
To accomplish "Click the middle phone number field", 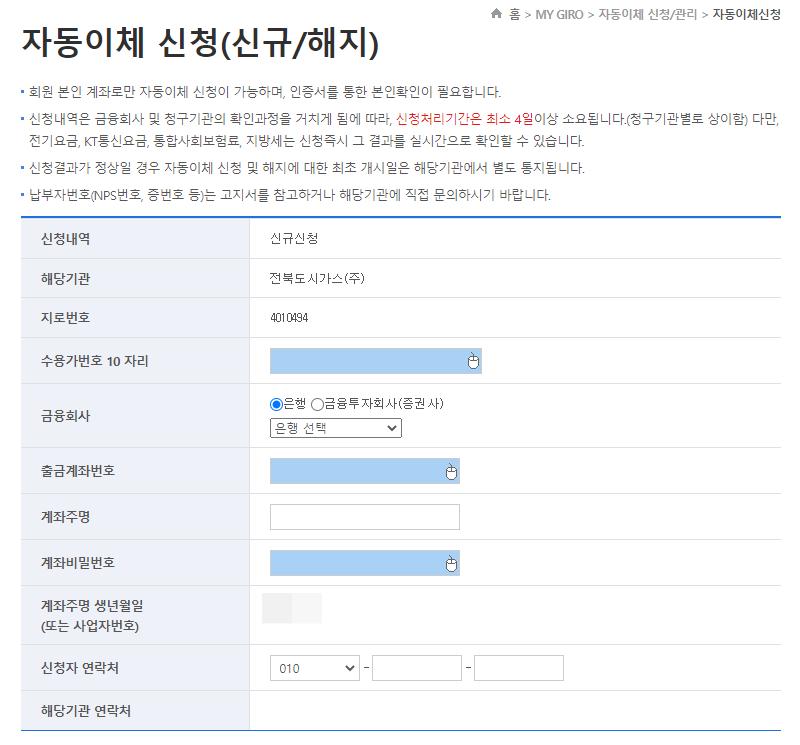I will 417,666.
